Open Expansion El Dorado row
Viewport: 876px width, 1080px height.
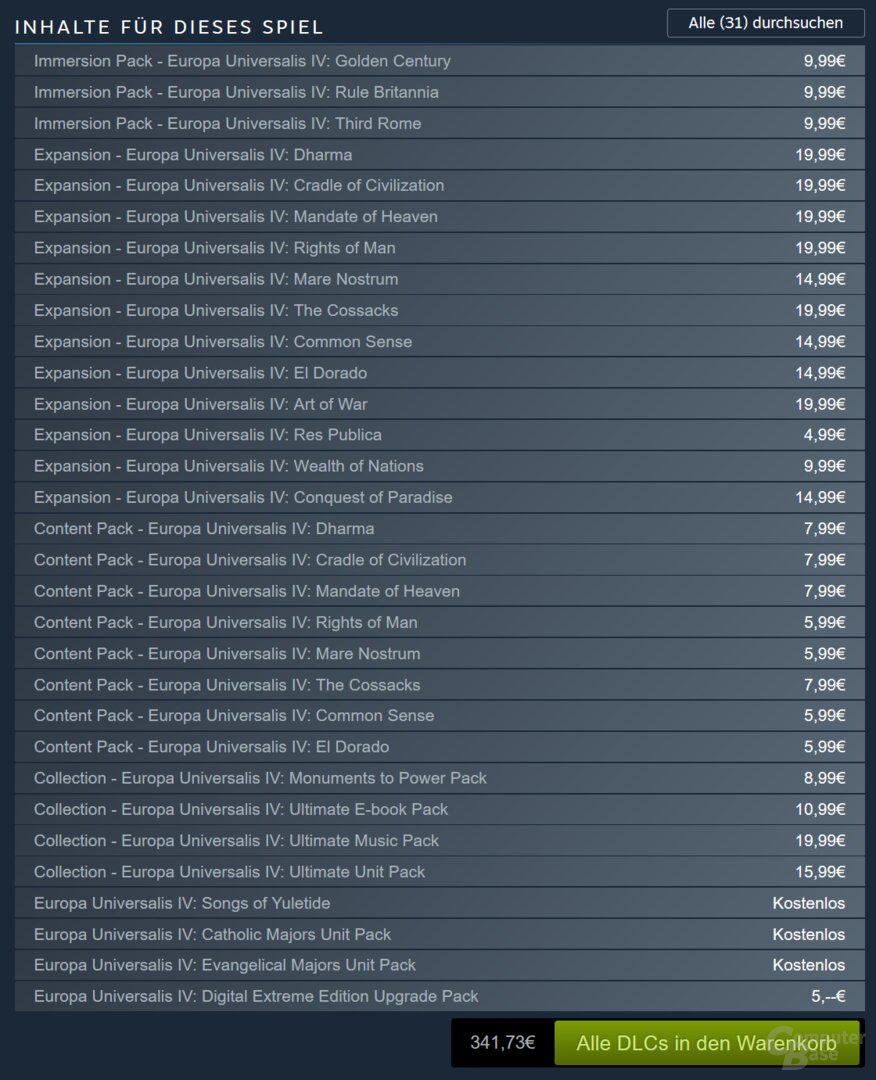click(439, 373)
